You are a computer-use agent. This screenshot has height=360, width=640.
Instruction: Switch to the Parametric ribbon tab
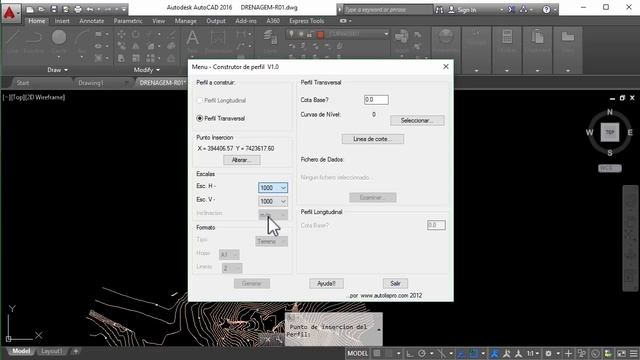pos(128,21)
